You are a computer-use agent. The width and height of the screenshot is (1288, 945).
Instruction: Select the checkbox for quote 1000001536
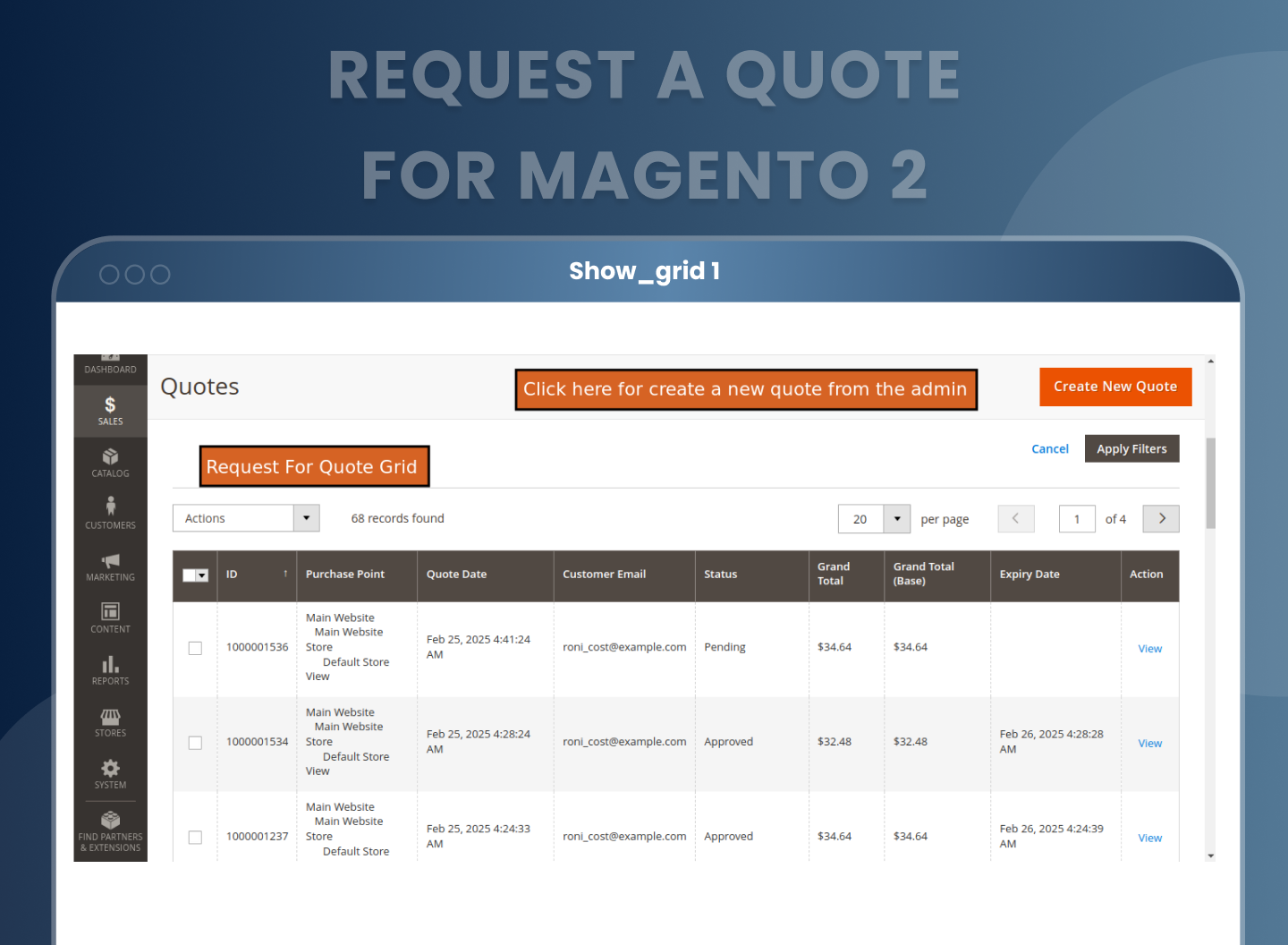tap(195, 648)
